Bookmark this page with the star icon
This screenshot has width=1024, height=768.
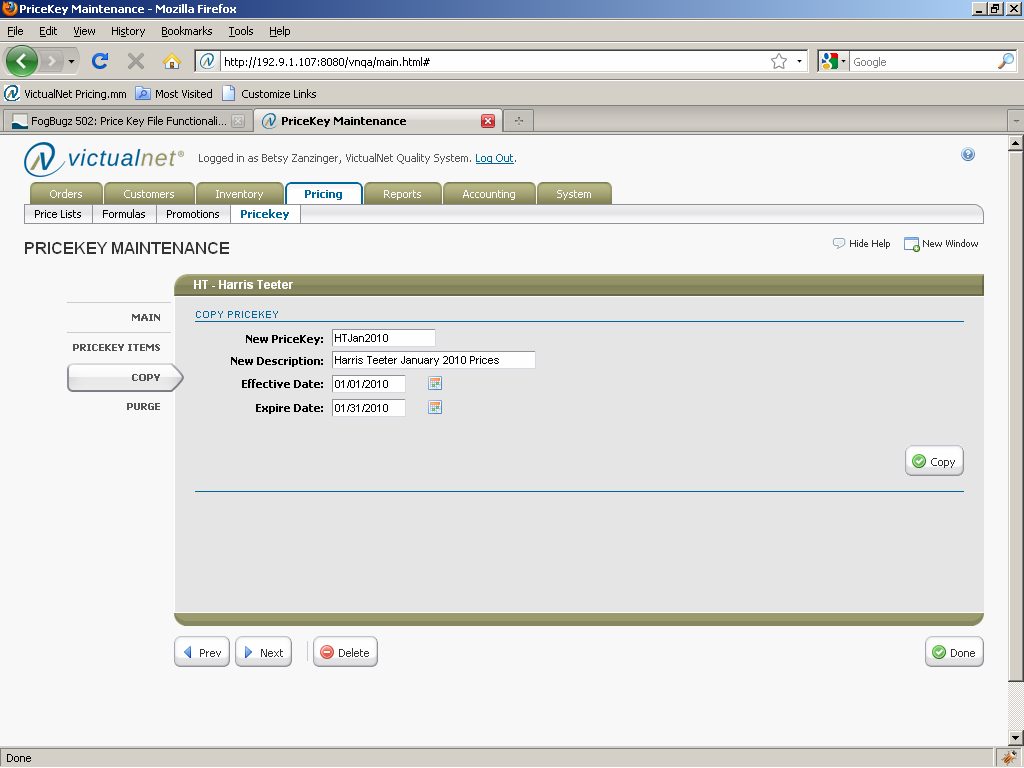(x=778, y=62)
